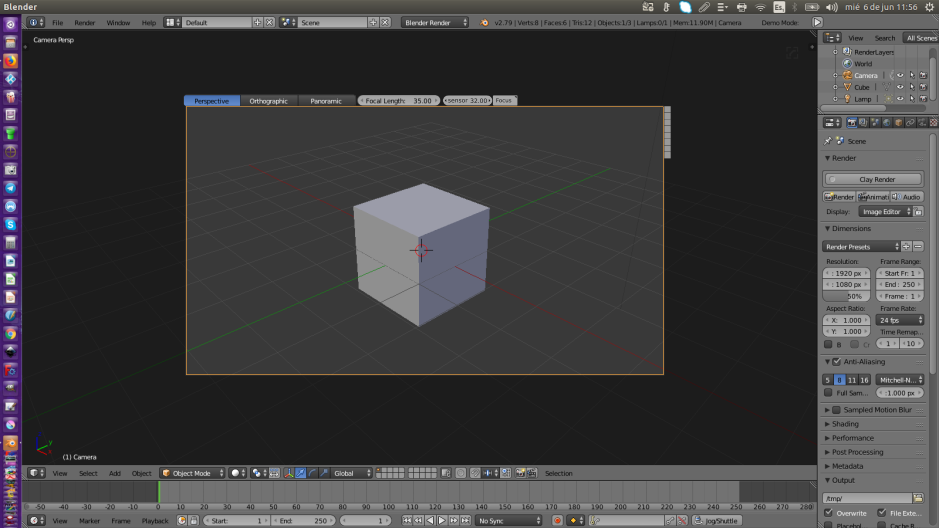Open the 24 fps frame rate dropdown

[x=900, y=320]
